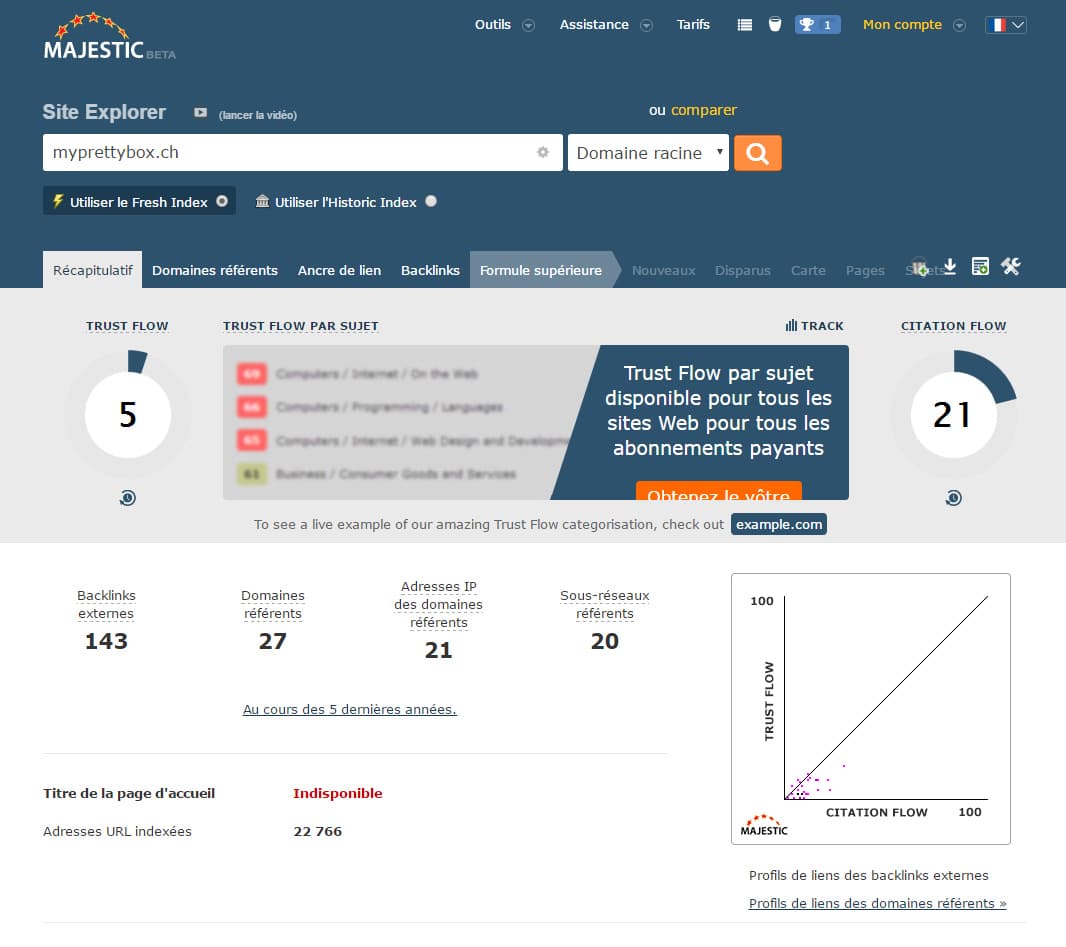Image resolution: width=1066 pixels, height=947 pixels.
Task: Open the Domaine racine dropdown
Action: coord(648,153)
